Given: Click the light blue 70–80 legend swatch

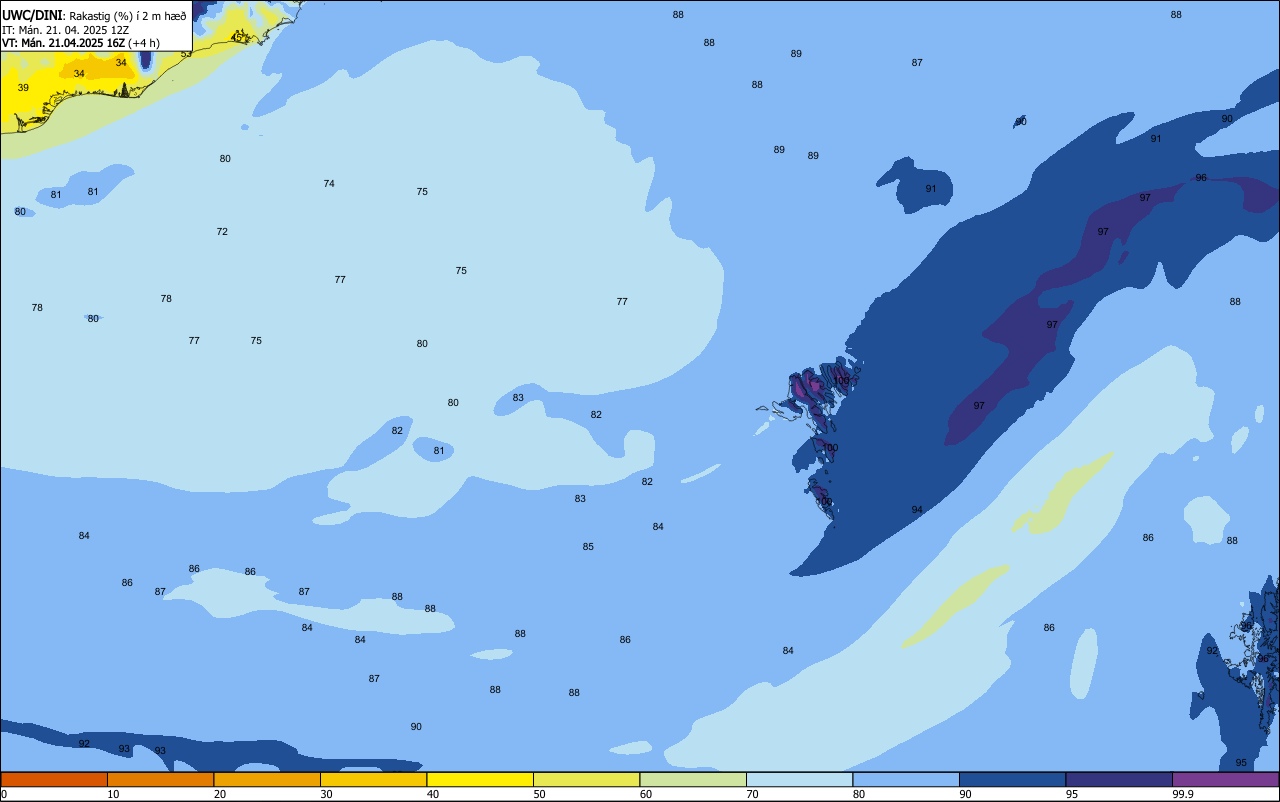Looking at the screenshot, I should 799,779.
